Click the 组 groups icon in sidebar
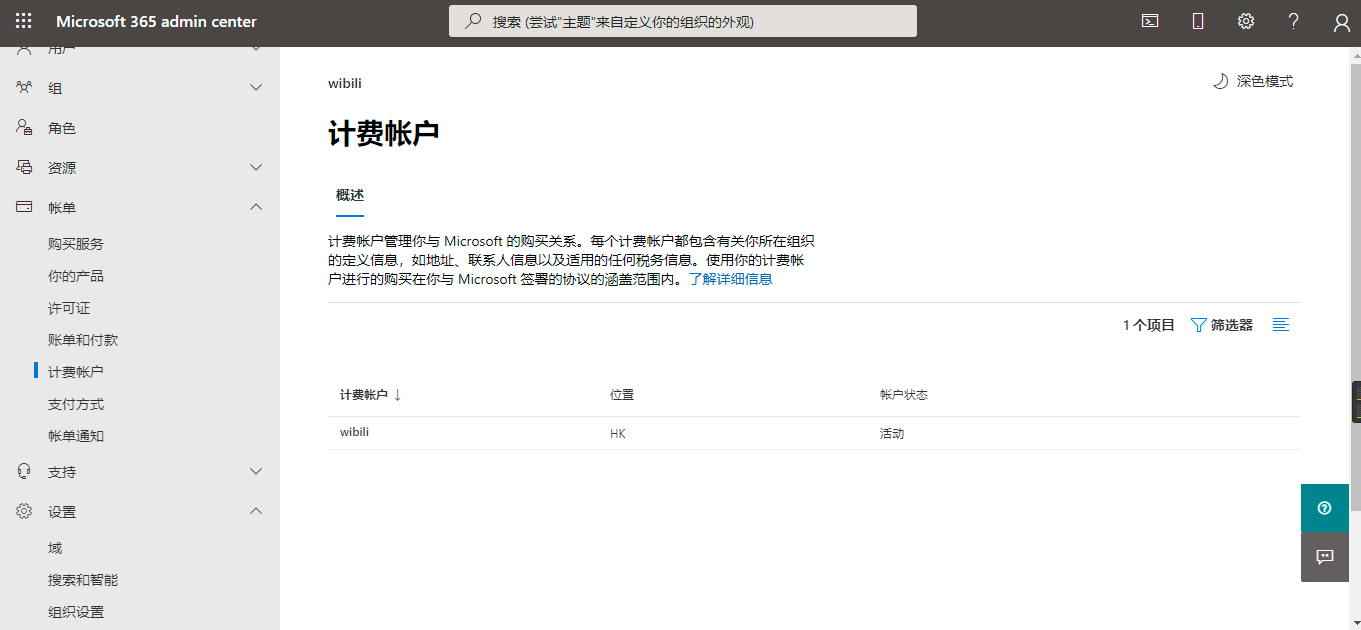The image size is (1361, 630). (x=24, y=88)
